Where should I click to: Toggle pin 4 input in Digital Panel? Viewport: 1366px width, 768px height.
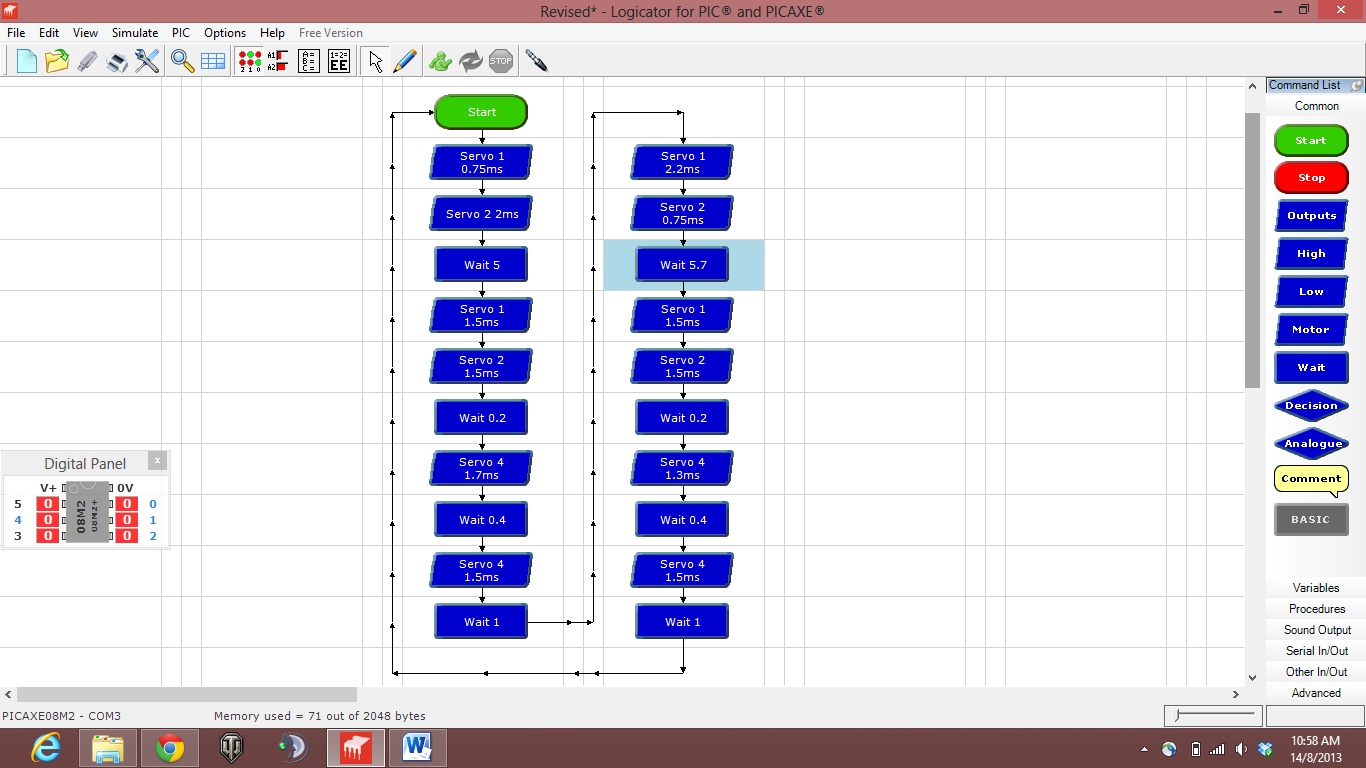tap(47, 520)
